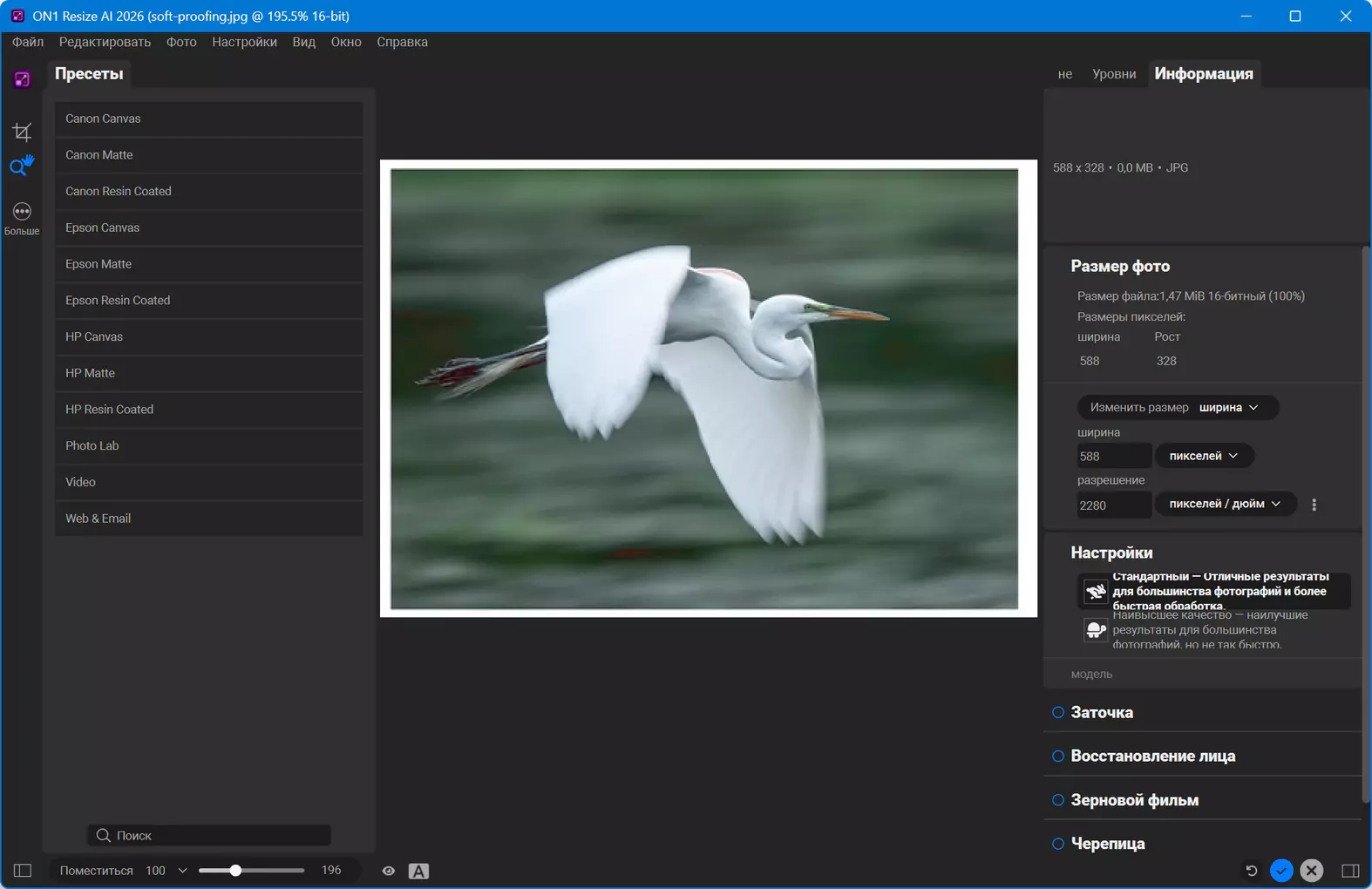Select the Epson Canvas preset
The height and width of the screenshot is (889, 1372).
pyautogui.click(x=208, y=227)
